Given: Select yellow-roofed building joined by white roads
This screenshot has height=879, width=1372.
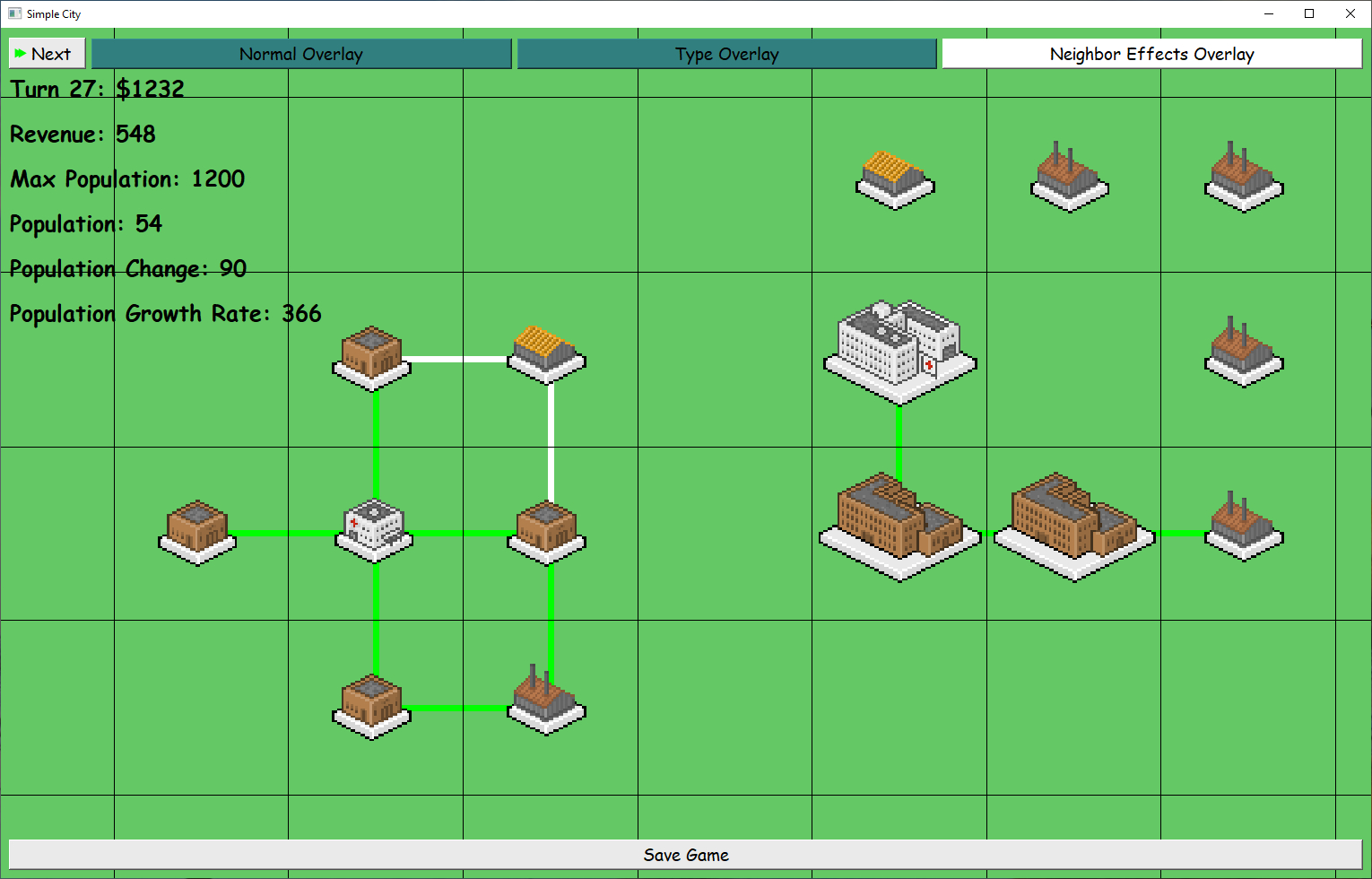Looking at the screenshot, I should tap(546, 354).
